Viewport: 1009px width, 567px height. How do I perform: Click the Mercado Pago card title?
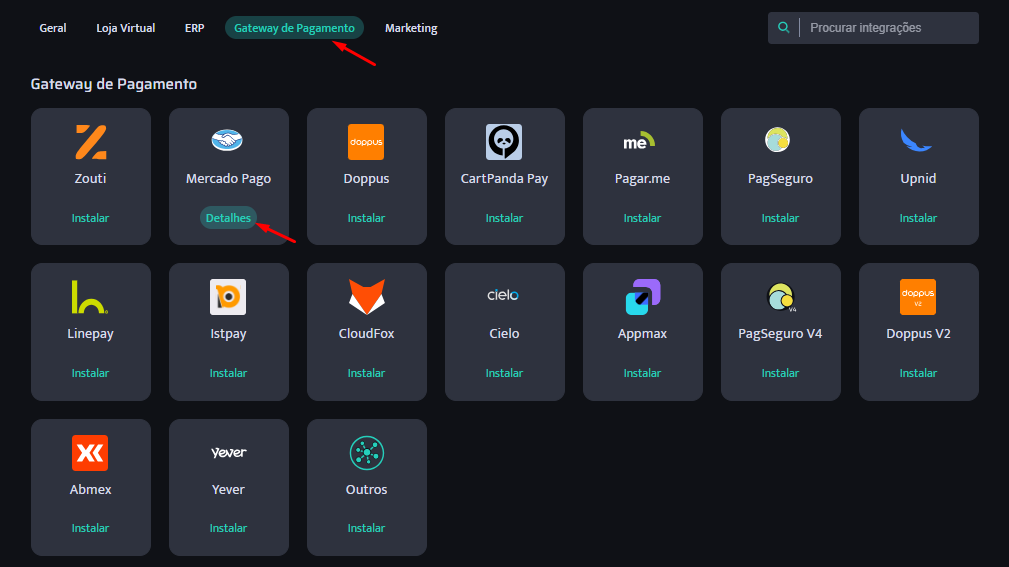point(228,179)
